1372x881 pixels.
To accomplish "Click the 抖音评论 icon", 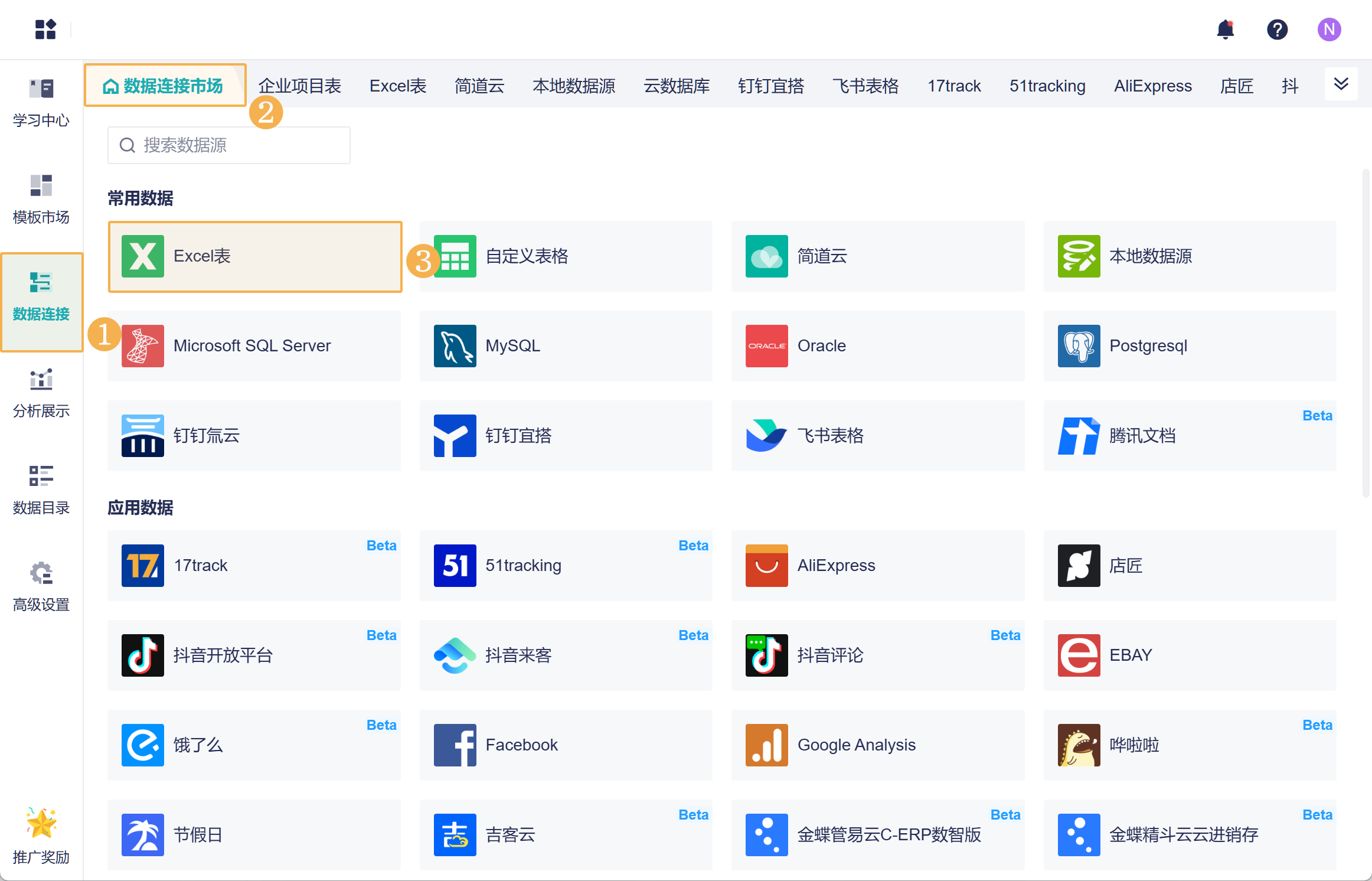I will pyautogui.click(x=767, y=655).
